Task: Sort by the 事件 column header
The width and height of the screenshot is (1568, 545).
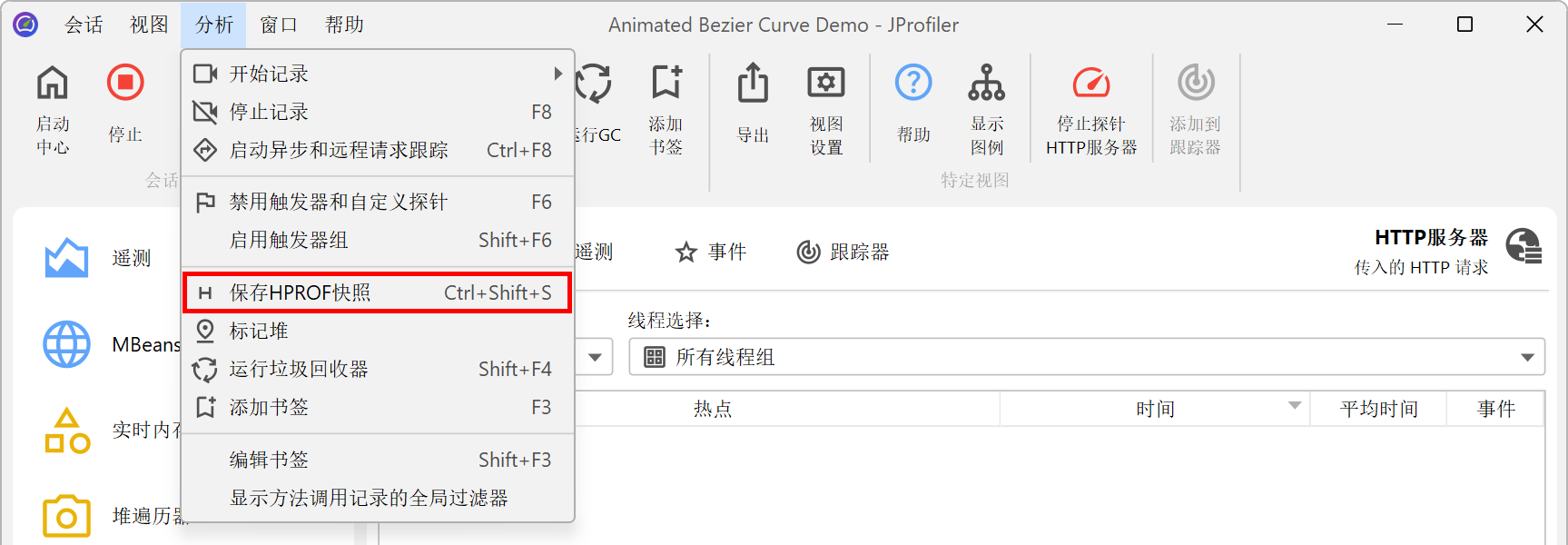Action: tap(1495, 409)
